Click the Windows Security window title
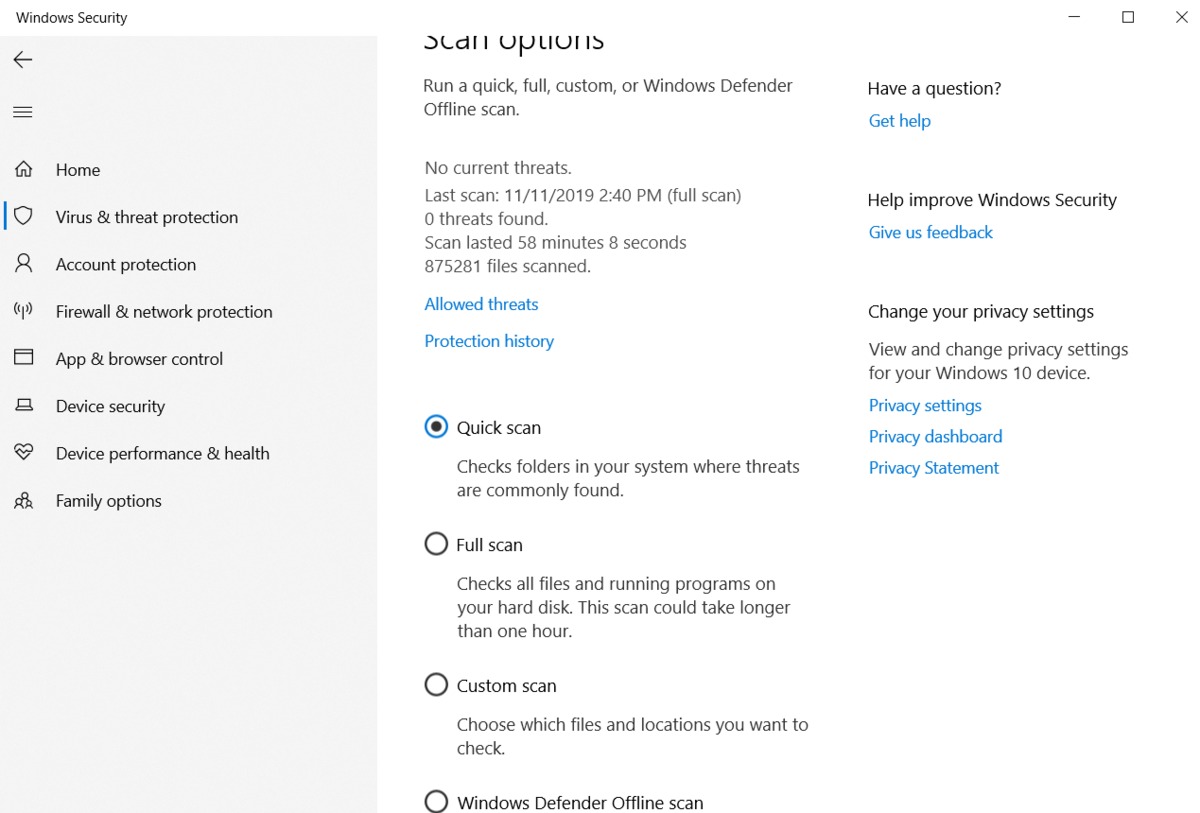The image size is (1200, 813). 72,18
